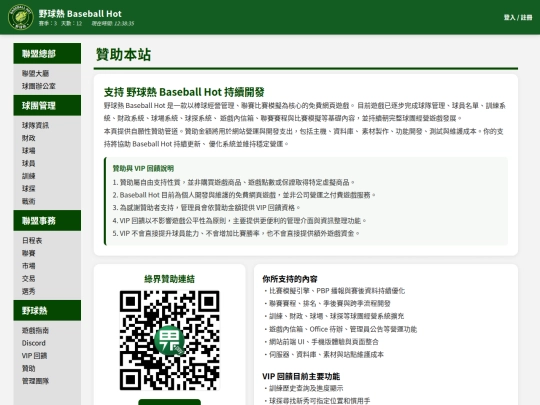Open the 贊助 sidebar link
This screenshot has height=405, width=540.
(x=29, y=368)
